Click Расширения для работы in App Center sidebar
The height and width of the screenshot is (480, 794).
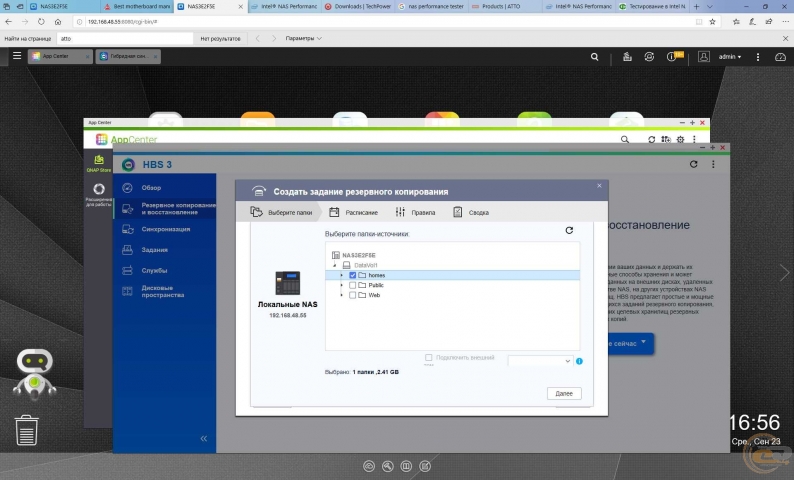(x=99, y=195)
